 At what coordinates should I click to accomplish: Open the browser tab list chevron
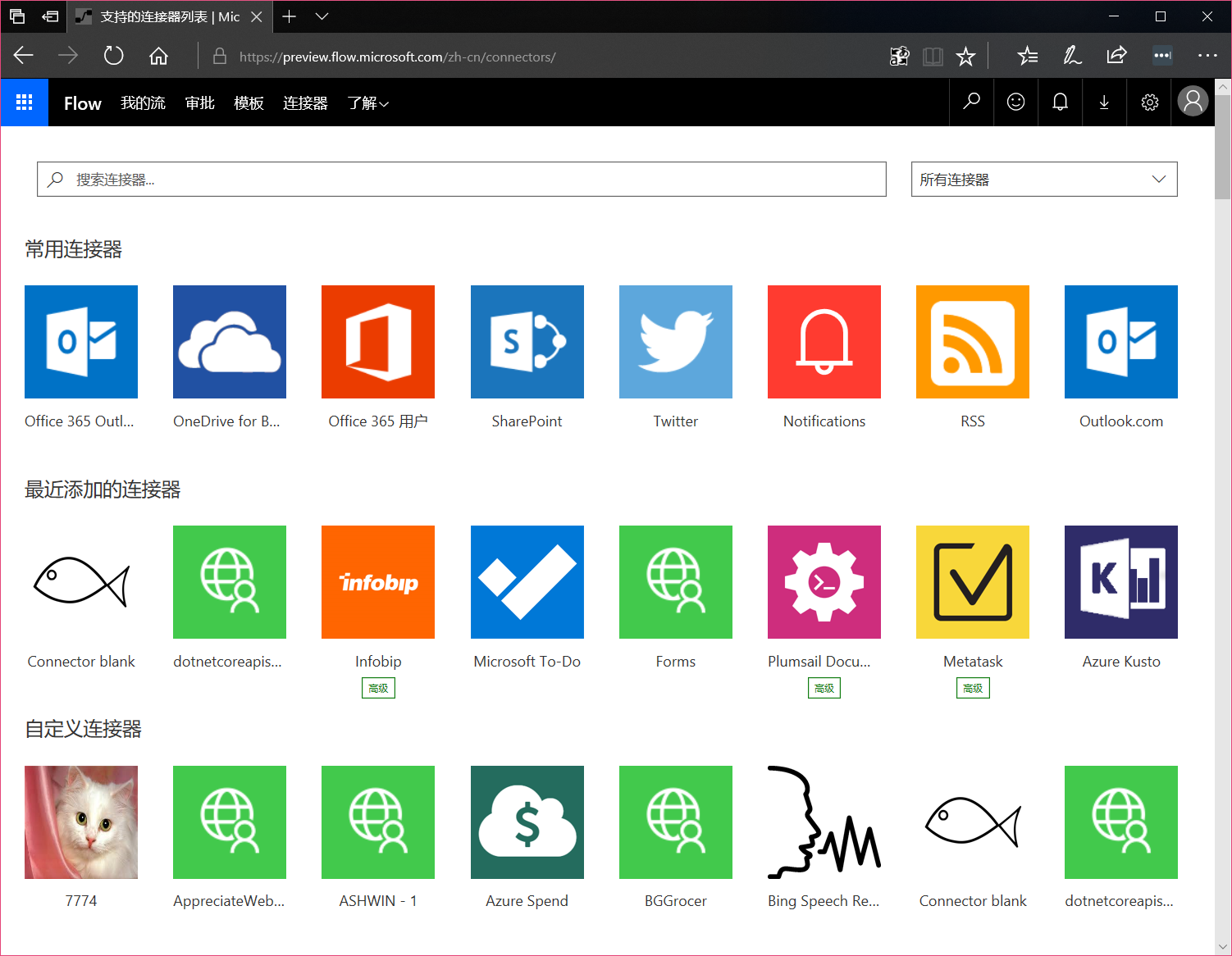(322, 16)
